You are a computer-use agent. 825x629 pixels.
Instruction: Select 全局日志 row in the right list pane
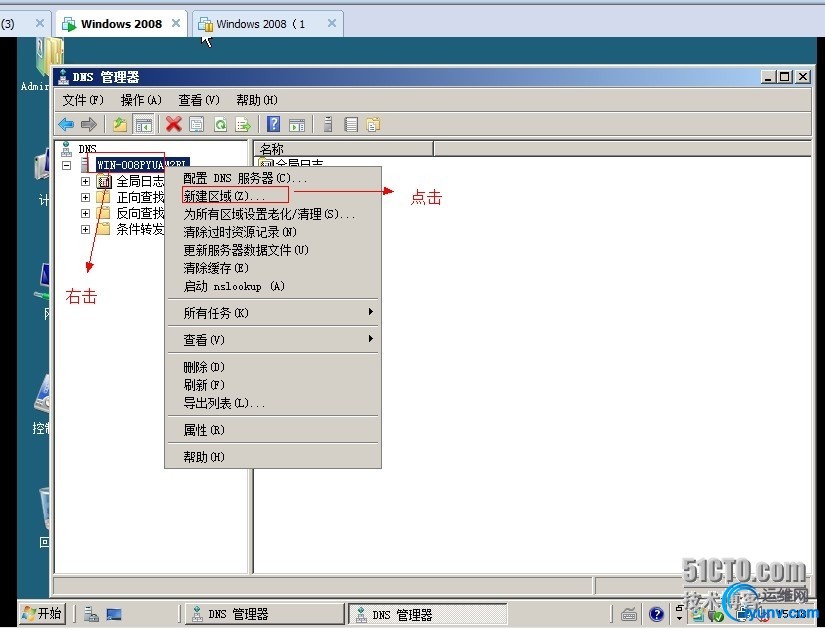[x=293, y=163]
